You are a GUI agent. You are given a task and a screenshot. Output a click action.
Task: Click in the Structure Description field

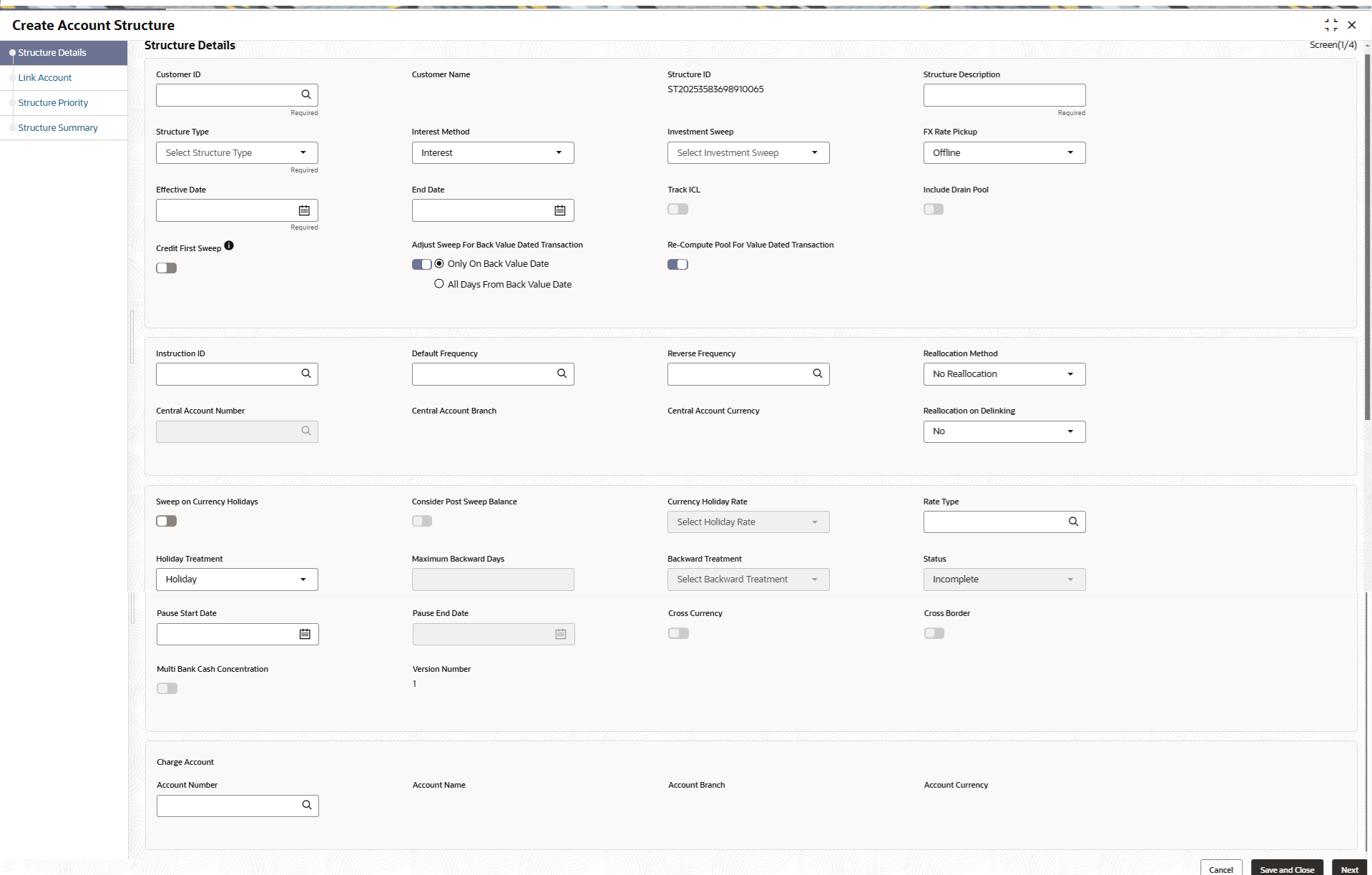click(1004, 95)
